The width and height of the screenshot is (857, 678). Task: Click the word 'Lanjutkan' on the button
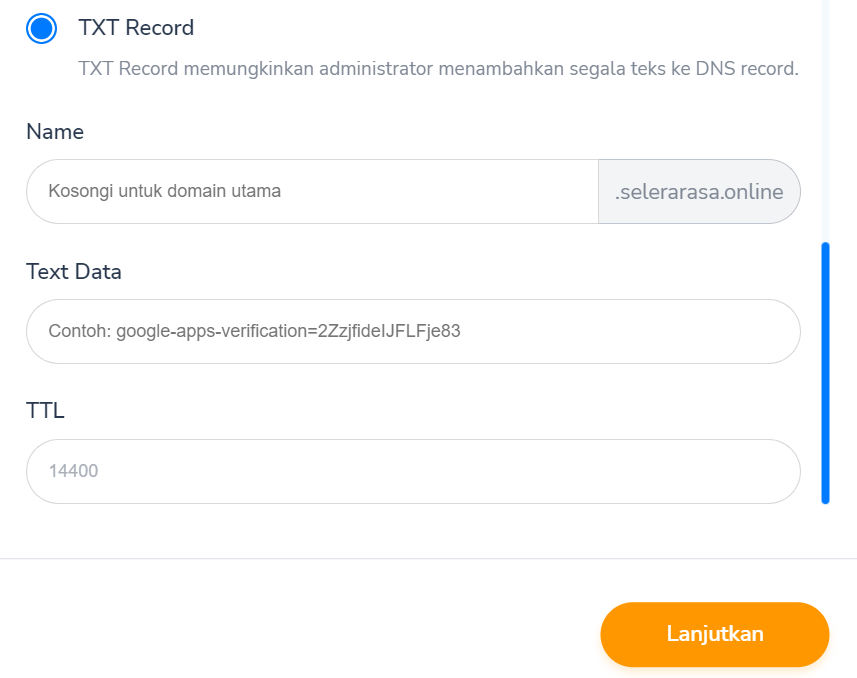click(x=715, y=634)
